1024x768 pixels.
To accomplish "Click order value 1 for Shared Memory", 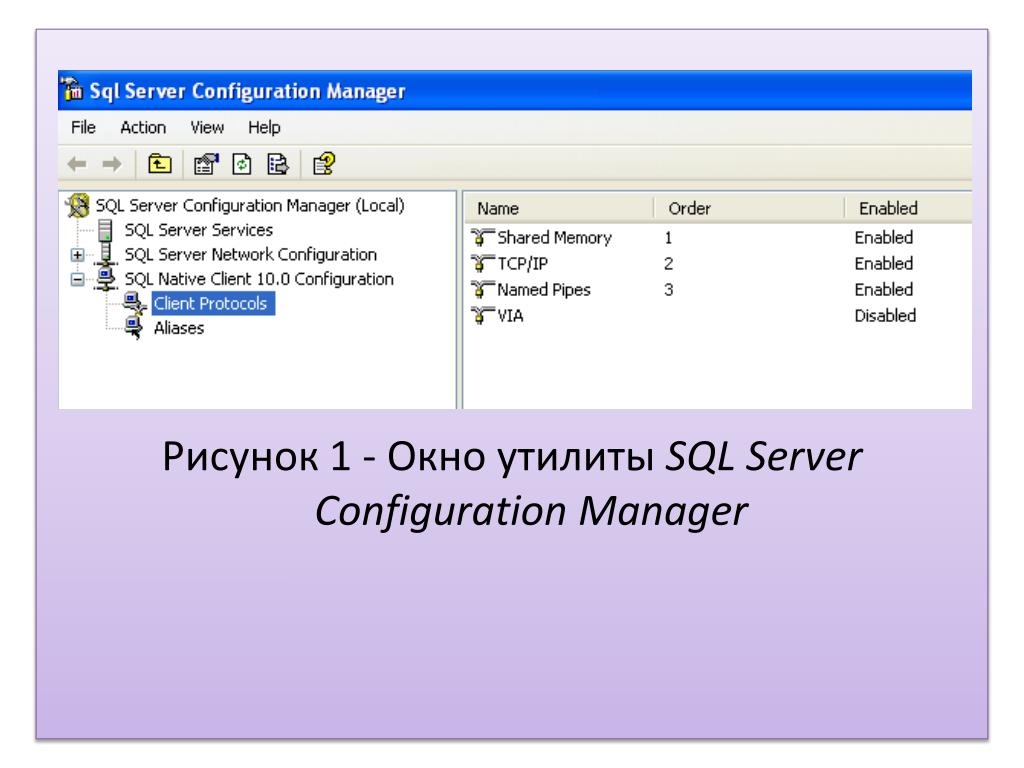I will coord(668,238).
